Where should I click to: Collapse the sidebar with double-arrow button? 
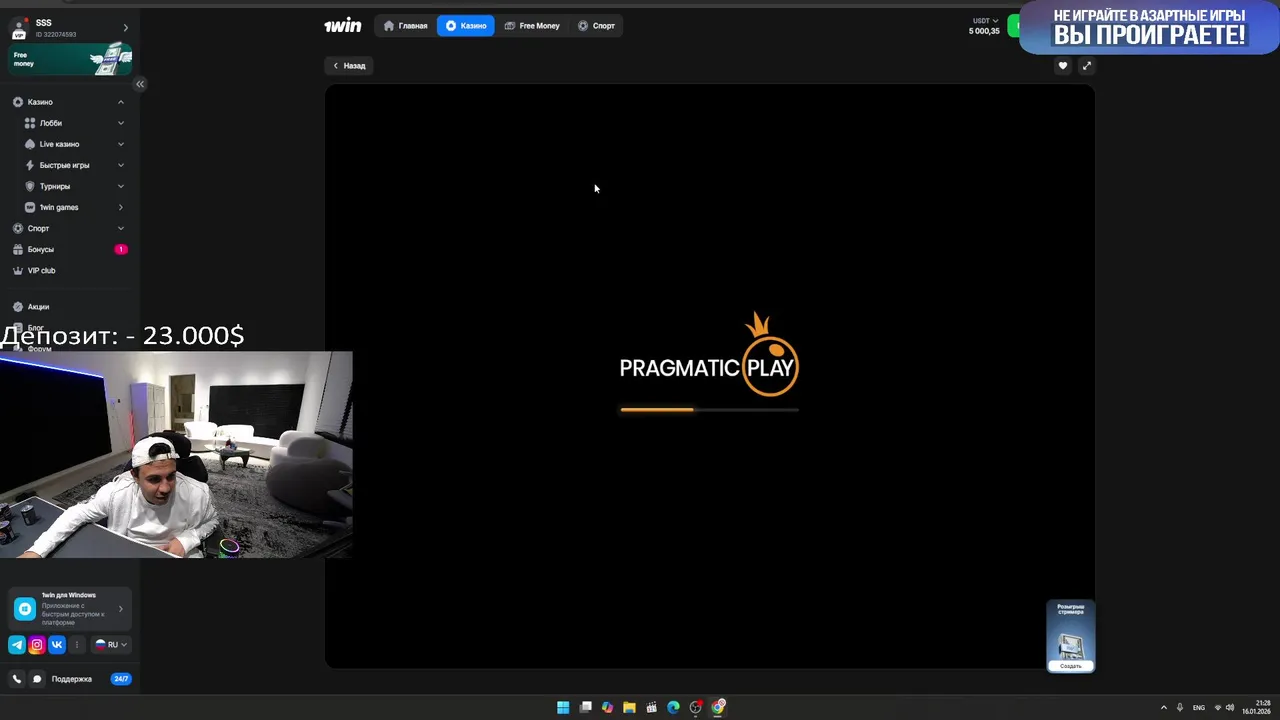[140, 84]
